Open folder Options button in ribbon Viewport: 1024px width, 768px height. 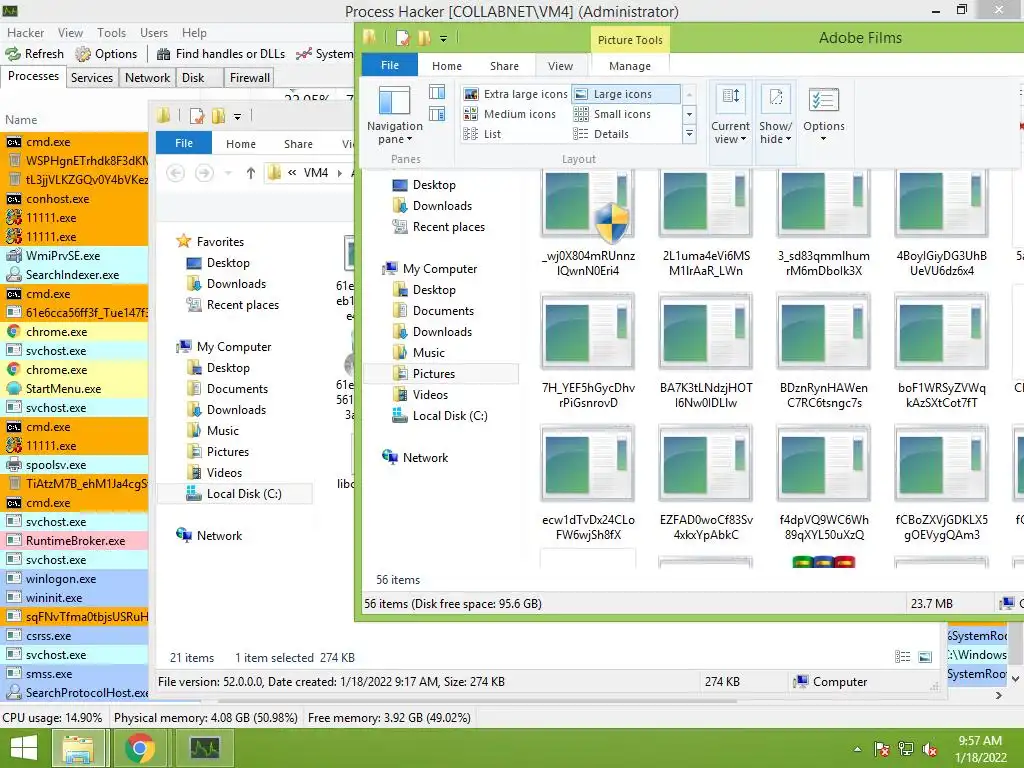[x=824, y=116]
